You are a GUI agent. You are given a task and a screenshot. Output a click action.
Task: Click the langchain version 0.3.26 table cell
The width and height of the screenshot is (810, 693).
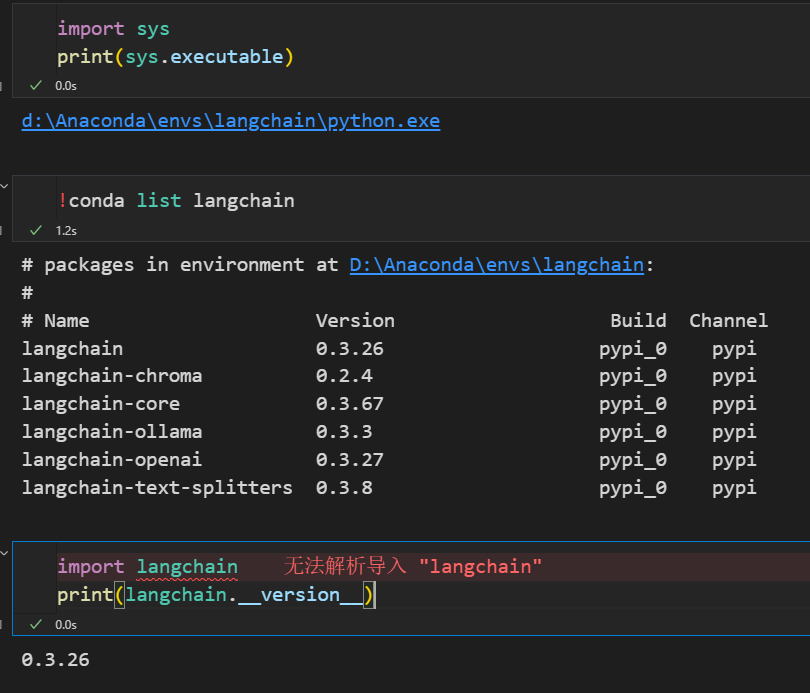pyautogui.click(x=350, y=349)
